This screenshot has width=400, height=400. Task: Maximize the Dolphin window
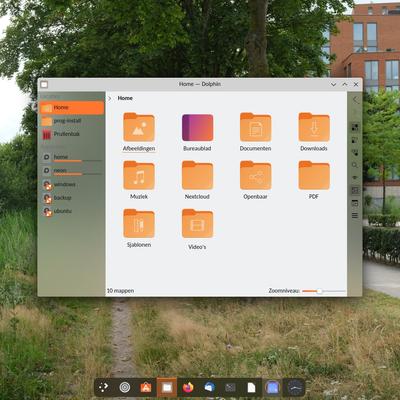tap(345, 85)
